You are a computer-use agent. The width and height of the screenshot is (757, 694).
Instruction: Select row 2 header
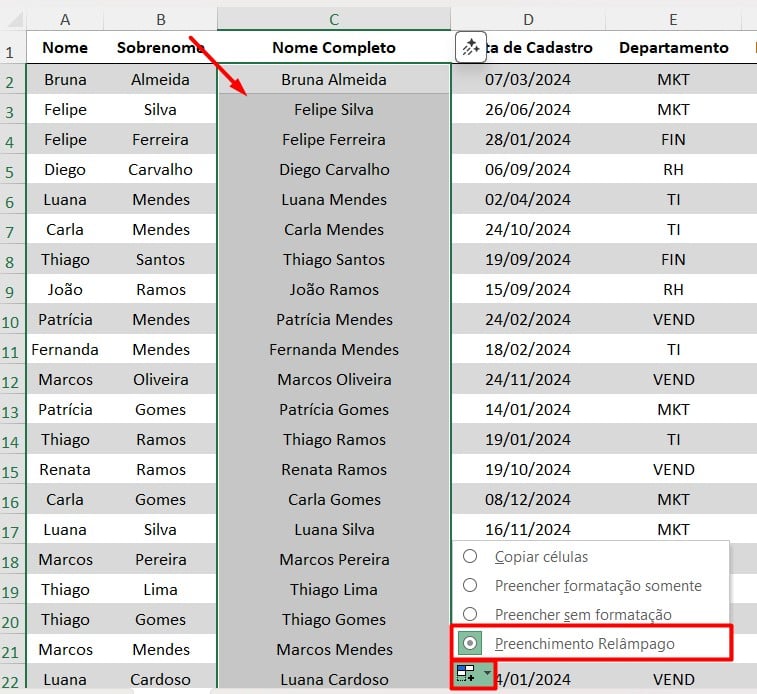pos(9,80)
